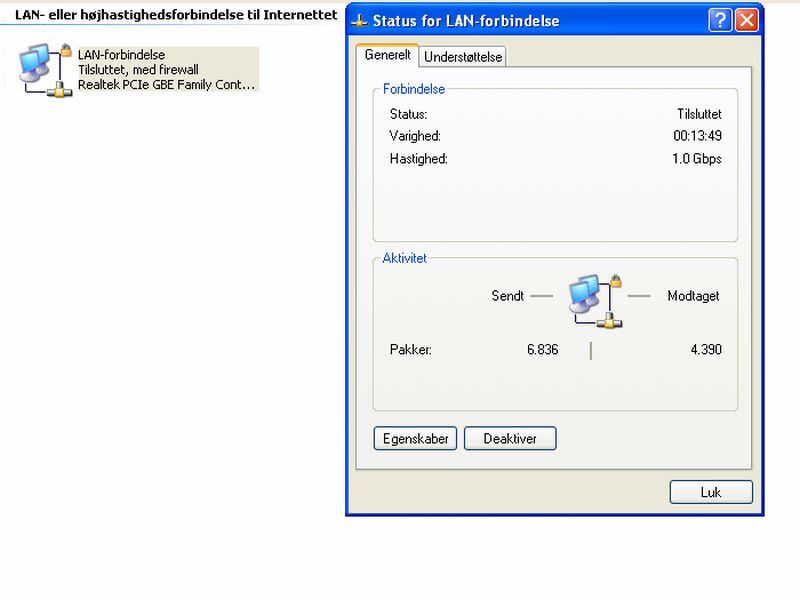Click the 'Status:' label
The width and height of the screenshot is (800, 600).
click(408, 114)
